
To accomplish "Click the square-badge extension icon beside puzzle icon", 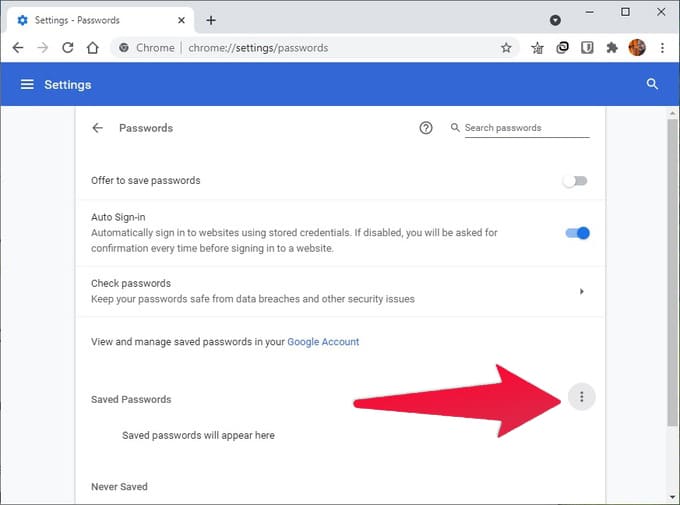I will pos(587,47).
